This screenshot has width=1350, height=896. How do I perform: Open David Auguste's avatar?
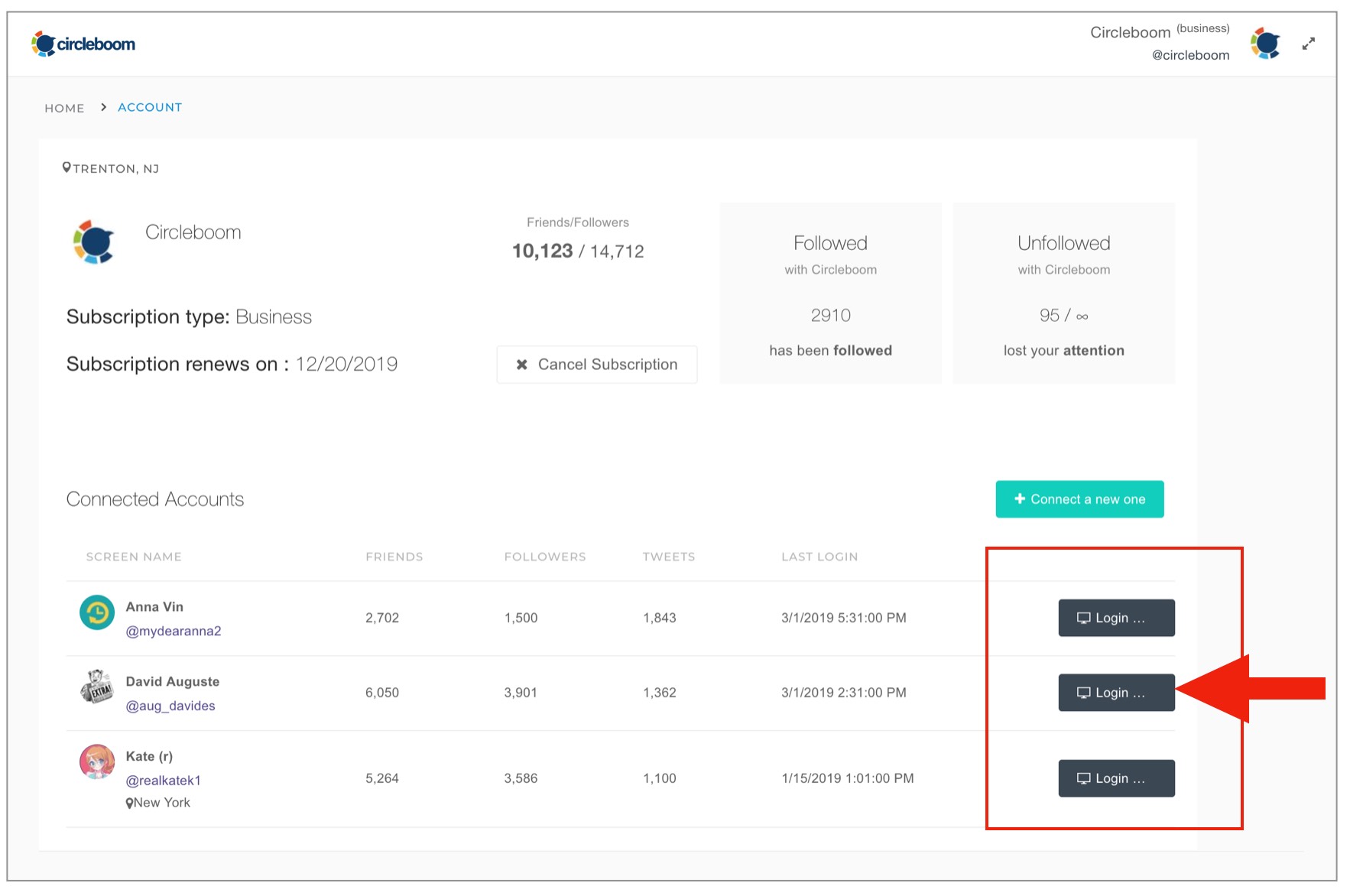click(97, 687)
